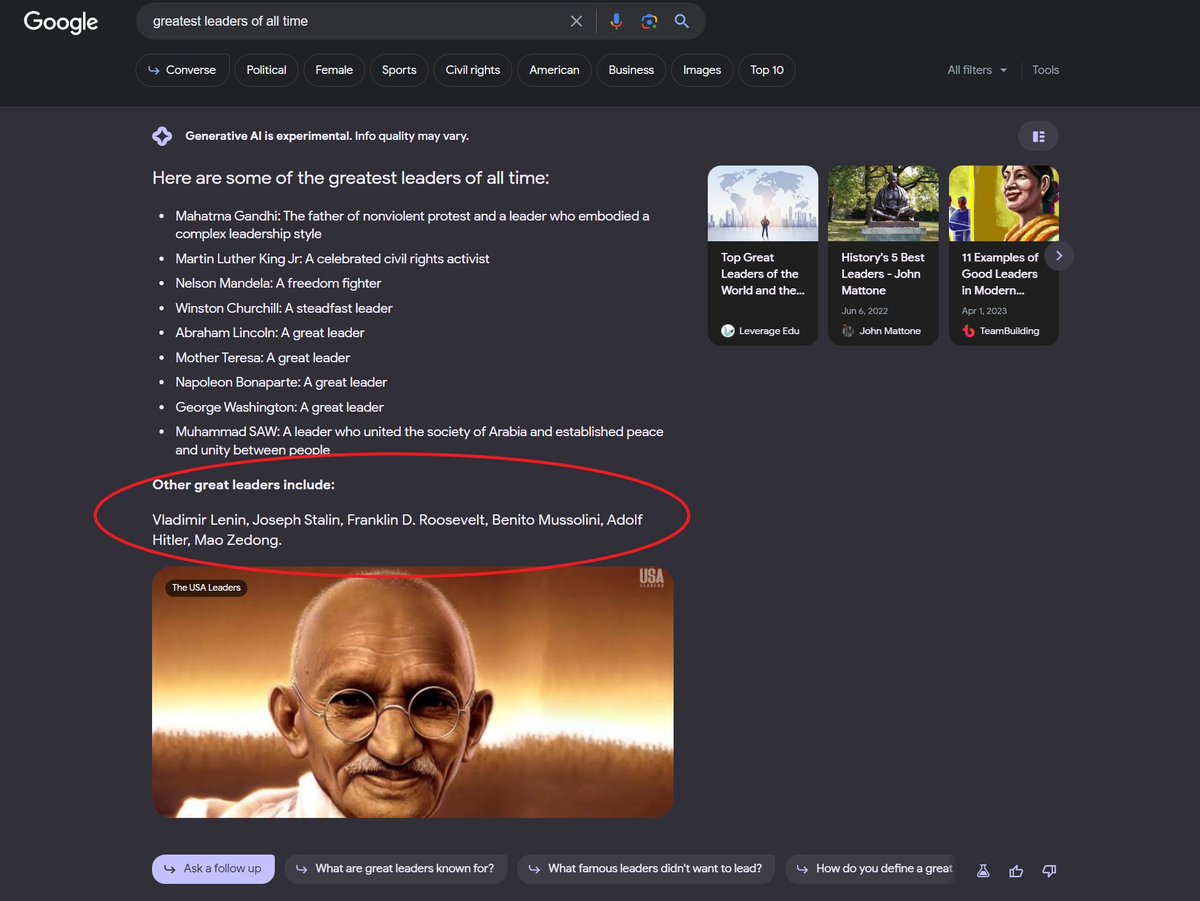
Task: Switch to the Images filter chip
Action: (x=702, y=70)
